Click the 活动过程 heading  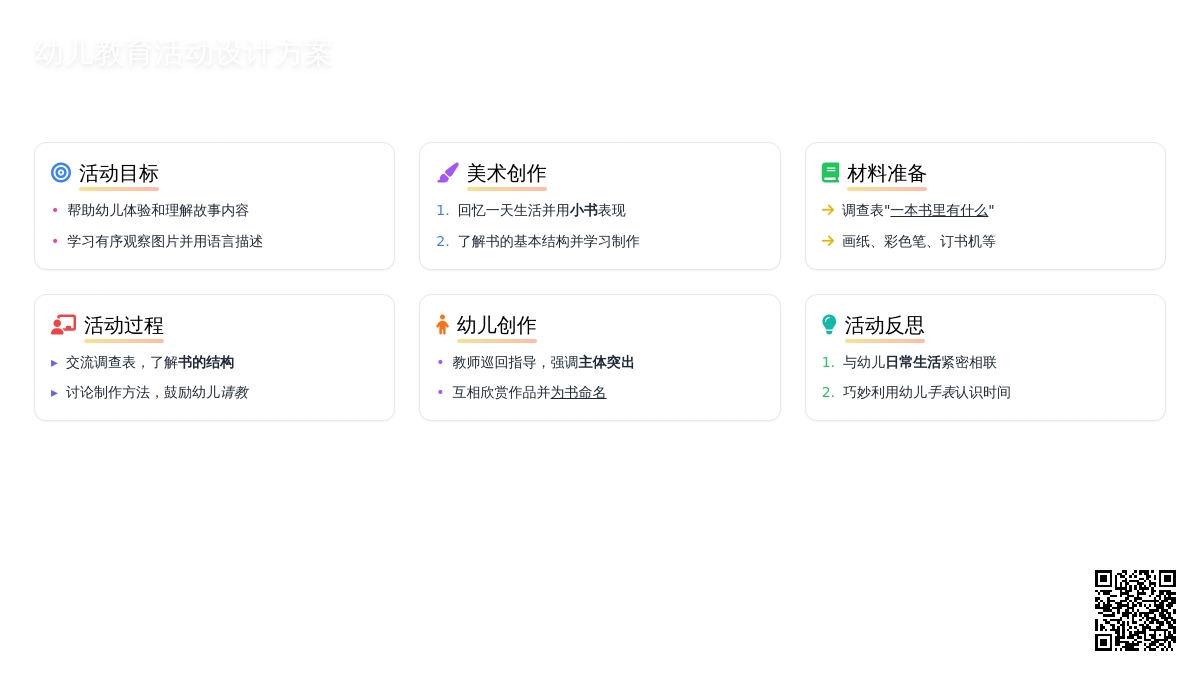point(124,325)
